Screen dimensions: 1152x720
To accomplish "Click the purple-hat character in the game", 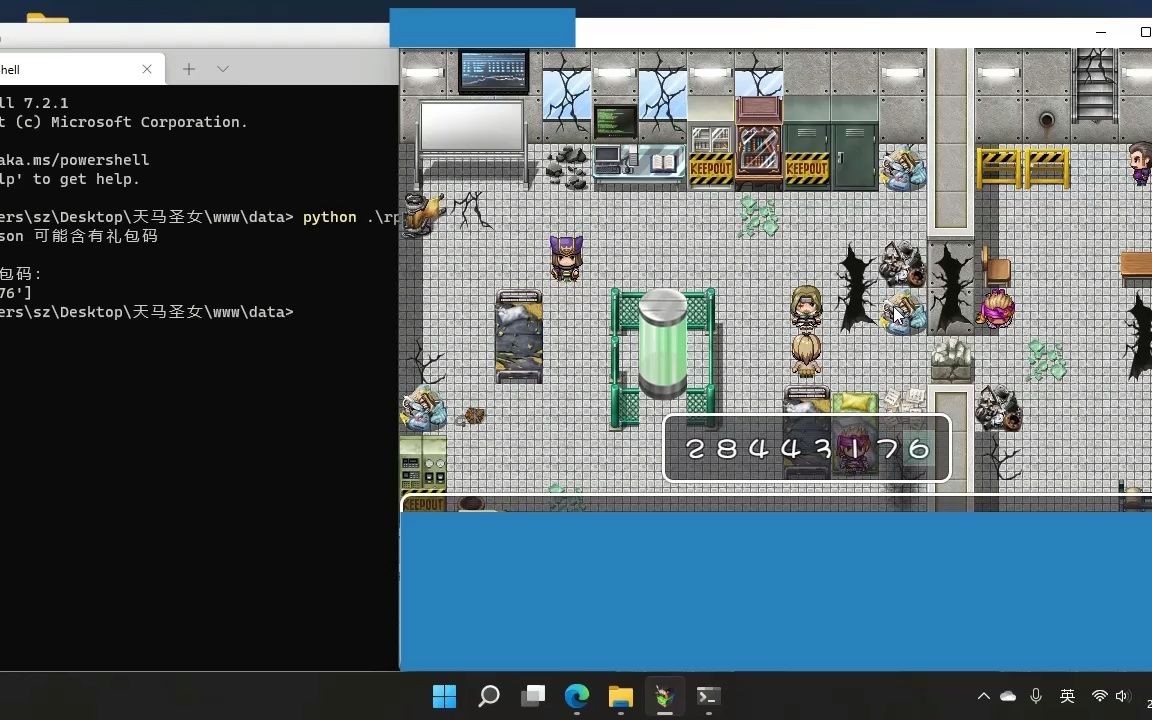I will click(x=566, y=258).
